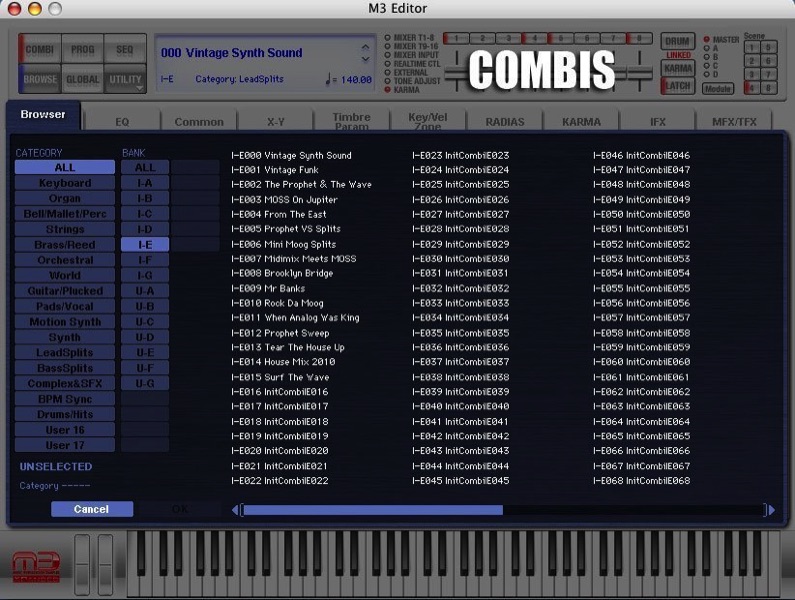
Task: Click the slider below control switch 8
Action: click(x=639, y=73)
